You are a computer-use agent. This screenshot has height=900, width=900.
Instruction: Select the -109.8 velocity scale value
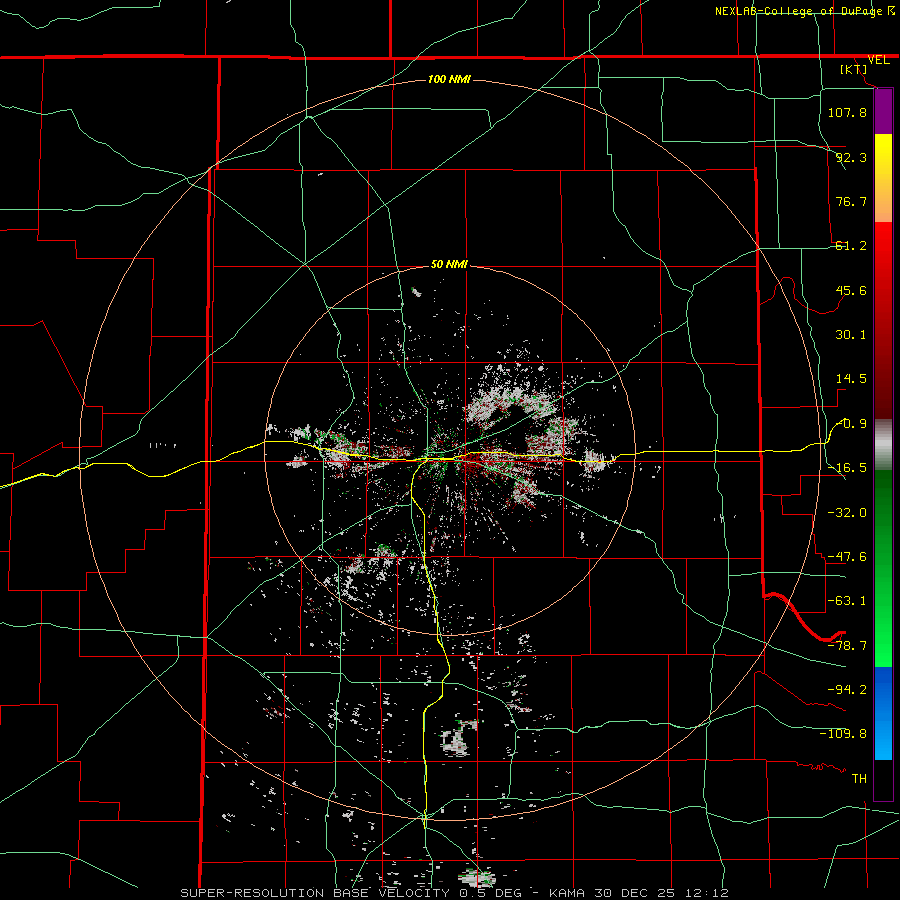[843, 734]
